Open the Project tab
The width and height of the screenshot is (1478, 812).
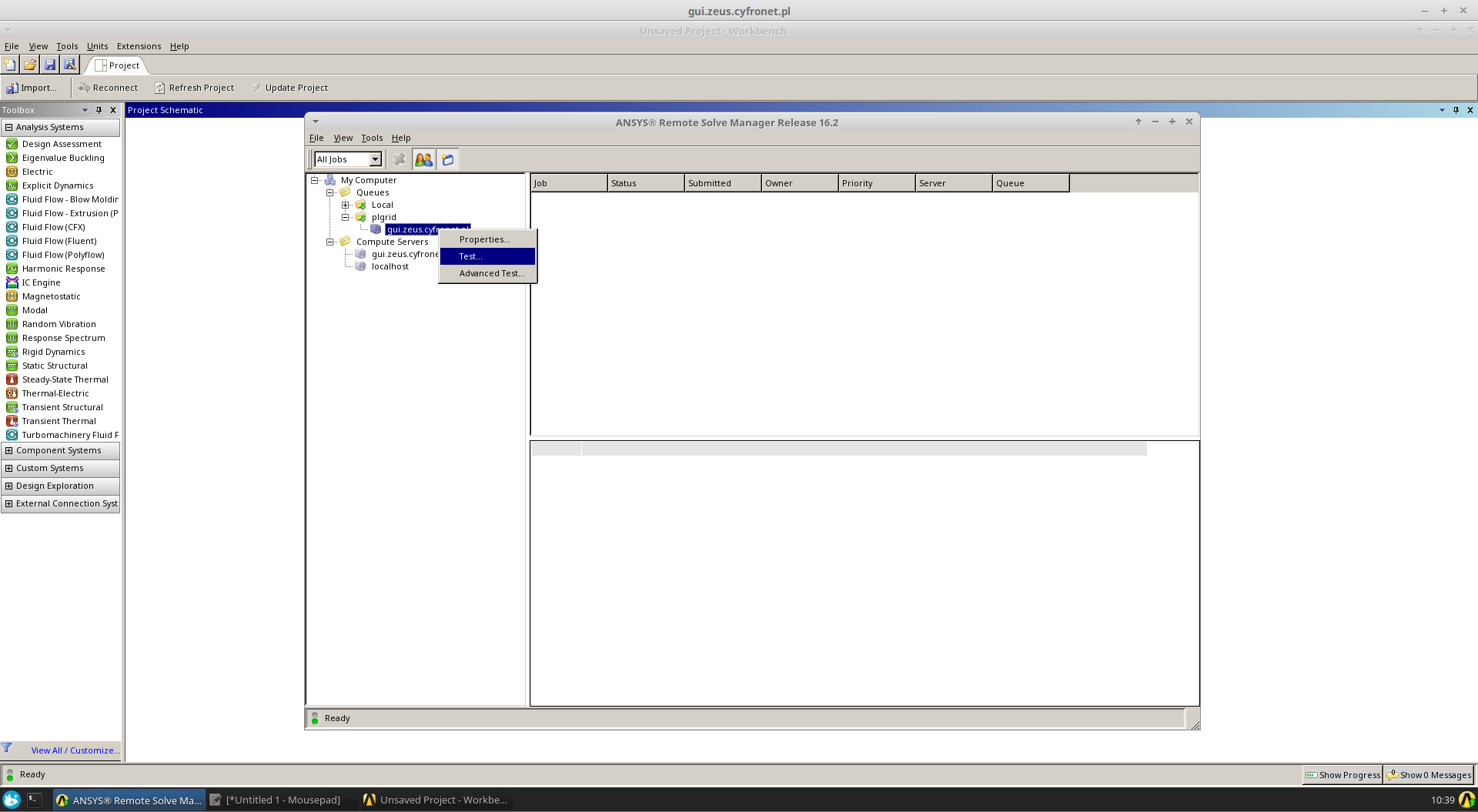pos(117,65)
